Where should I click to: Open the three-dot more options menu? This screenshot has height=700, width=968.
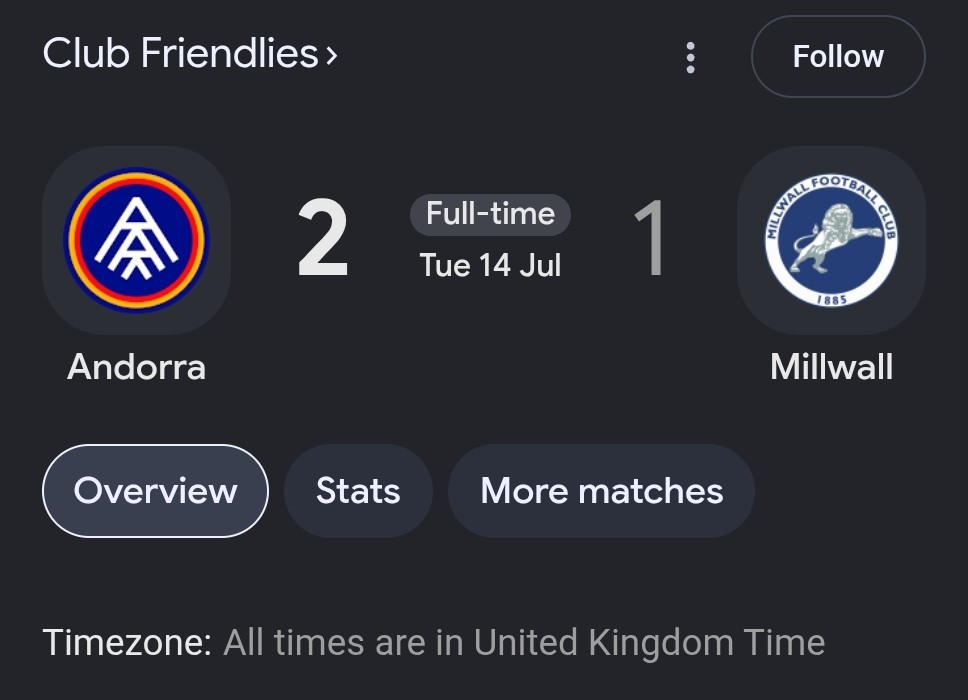690,57
